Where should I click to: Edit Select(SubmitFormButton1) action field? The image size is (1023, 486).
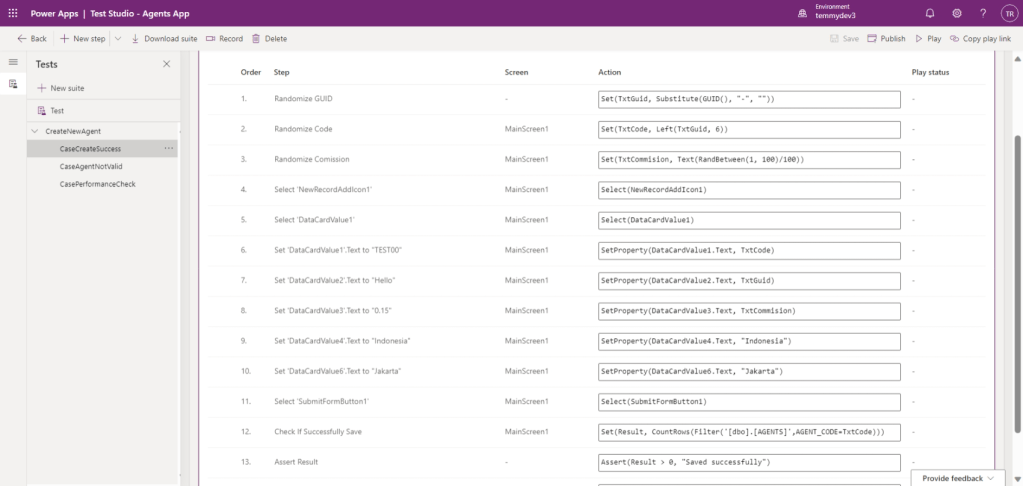[x=749, y=402]
